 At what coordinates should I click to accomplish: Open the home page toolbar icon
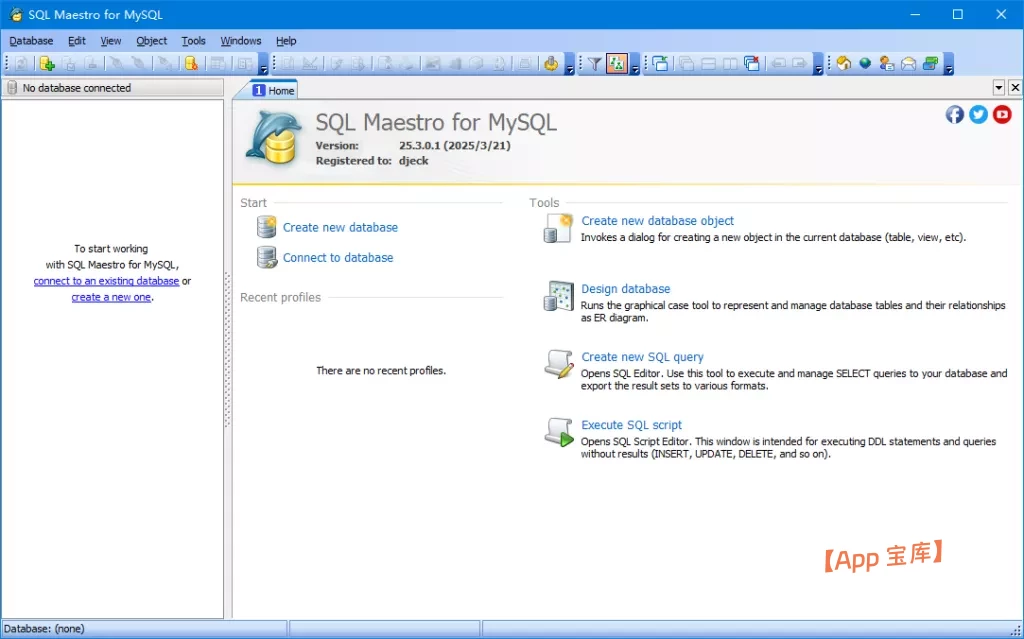tap(843, 64)
